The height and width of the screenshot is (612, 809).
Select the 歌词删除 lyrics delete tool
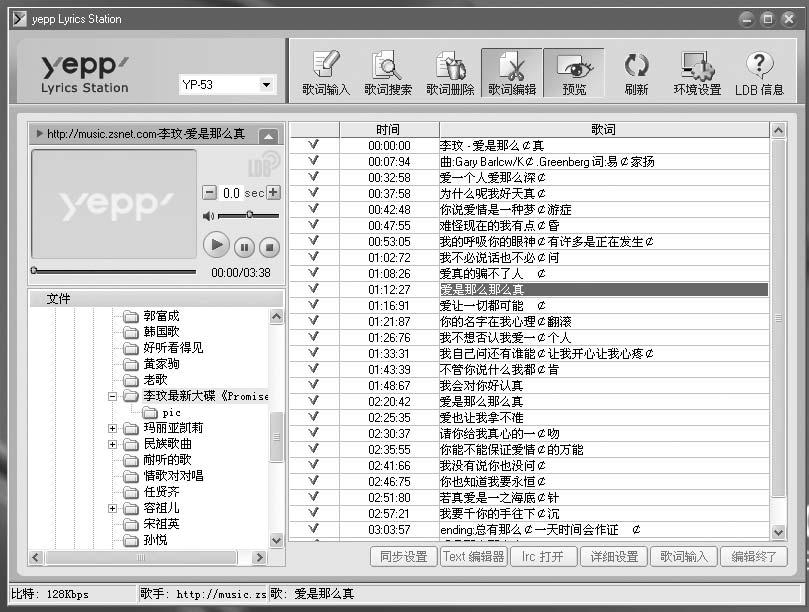point(450,73)
